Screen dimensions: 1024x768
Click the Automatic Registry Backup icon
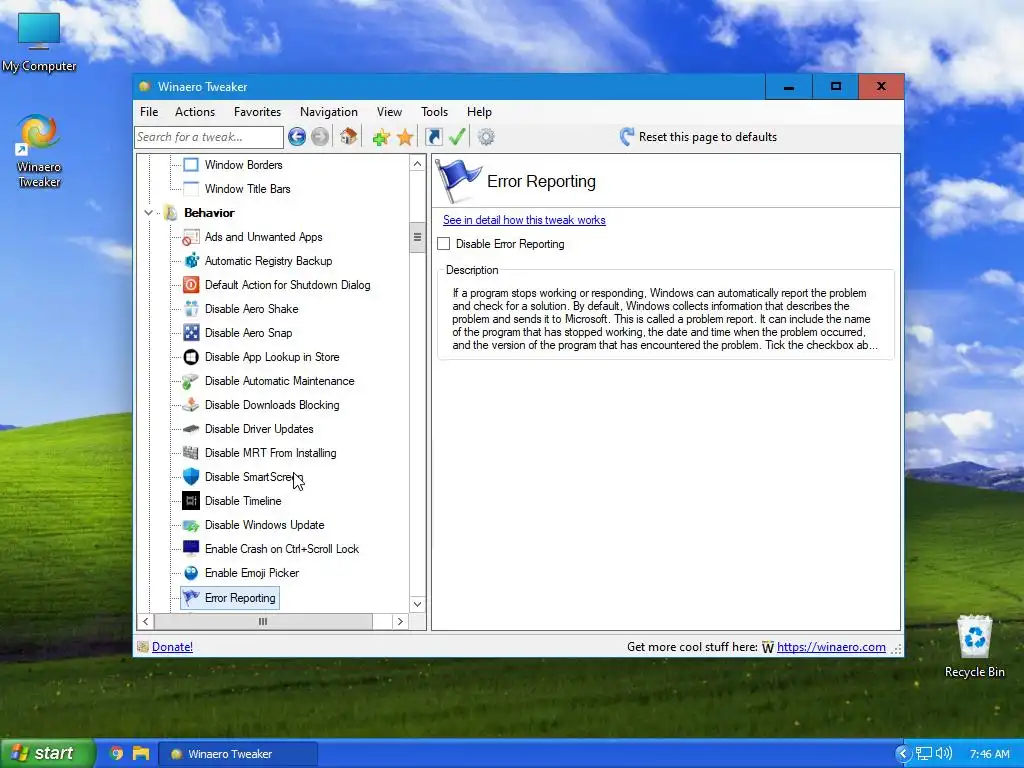pyautogui.click(x=191, y=261)
